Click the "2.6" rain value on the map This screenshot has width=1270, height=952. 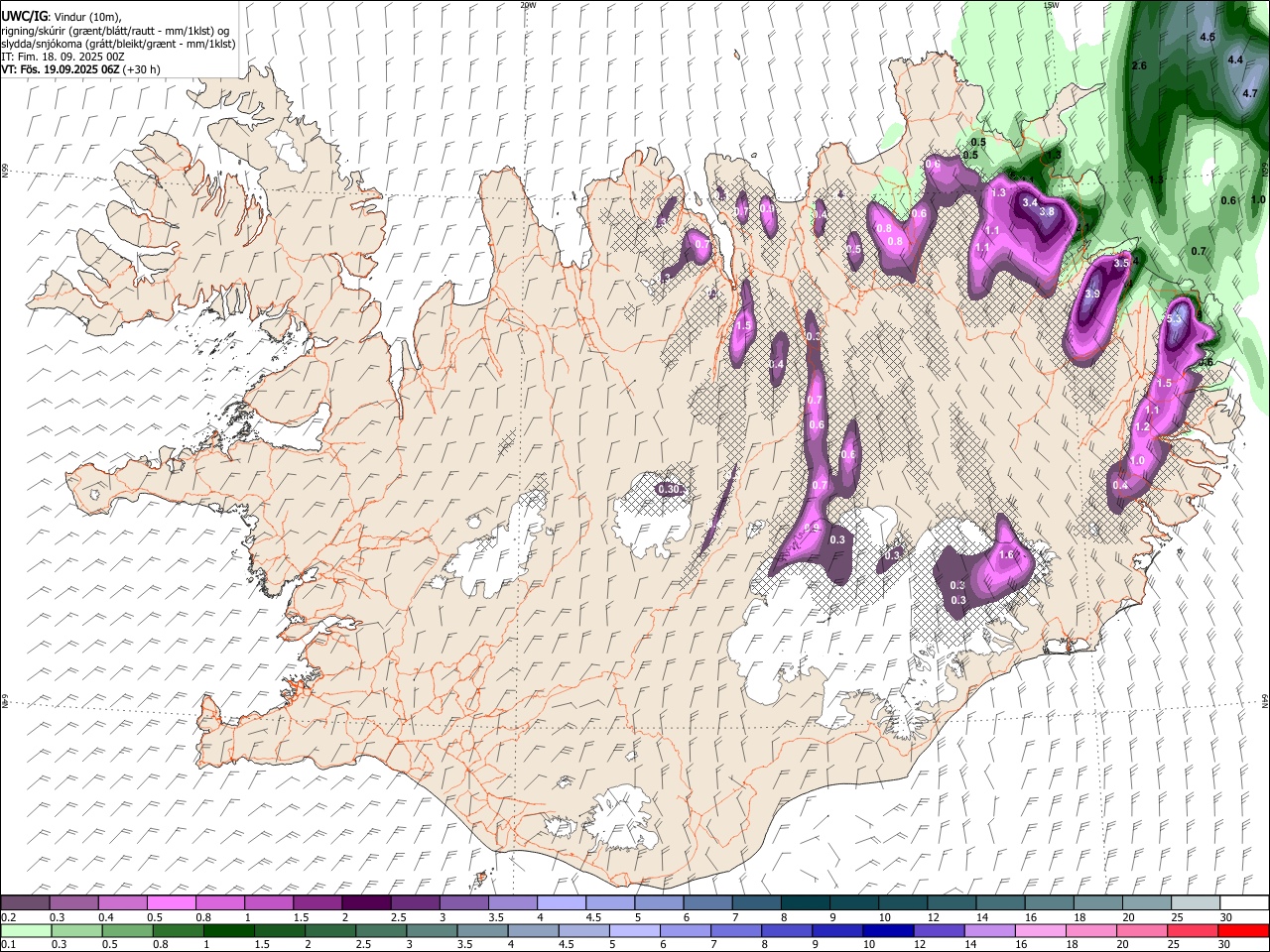click(1139, 65)
